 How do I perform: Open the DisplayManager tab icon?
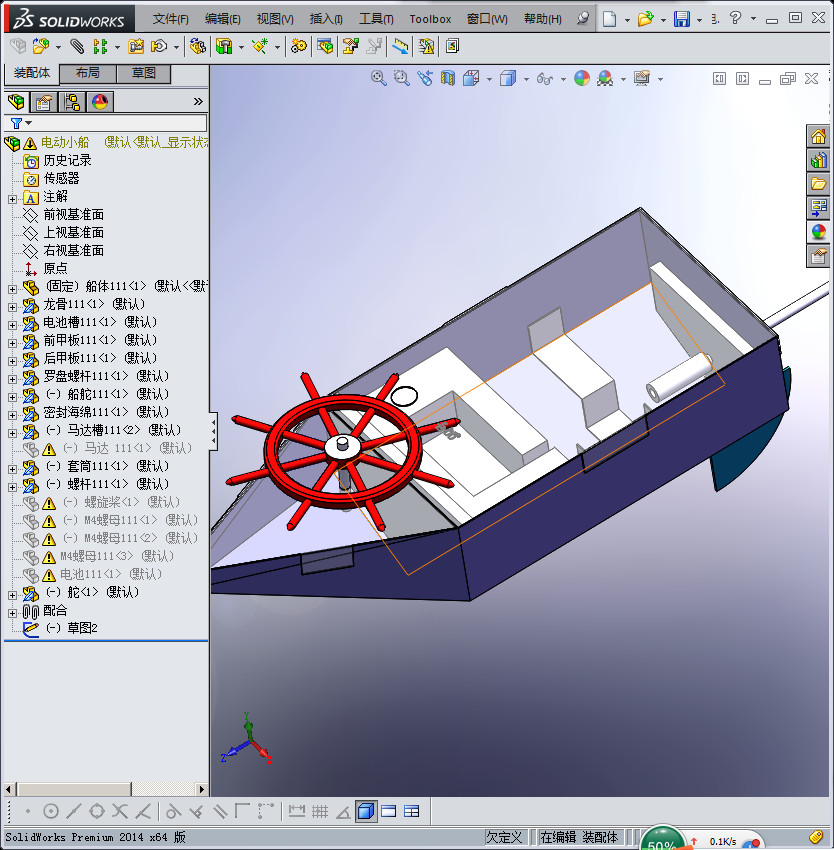click(100, 102)
